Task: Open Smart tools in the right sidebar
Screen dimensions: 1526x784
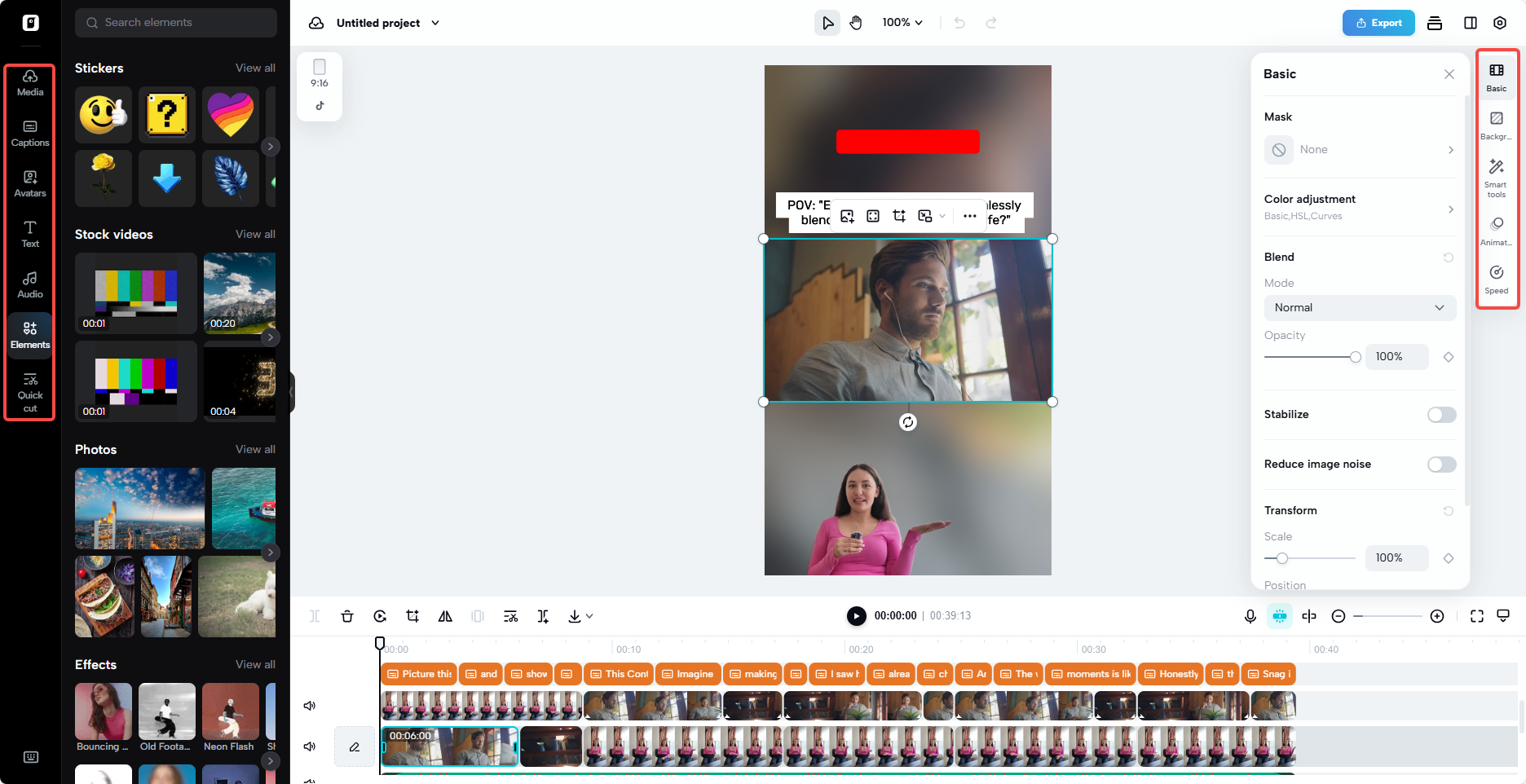Action: coord(1496,174)
